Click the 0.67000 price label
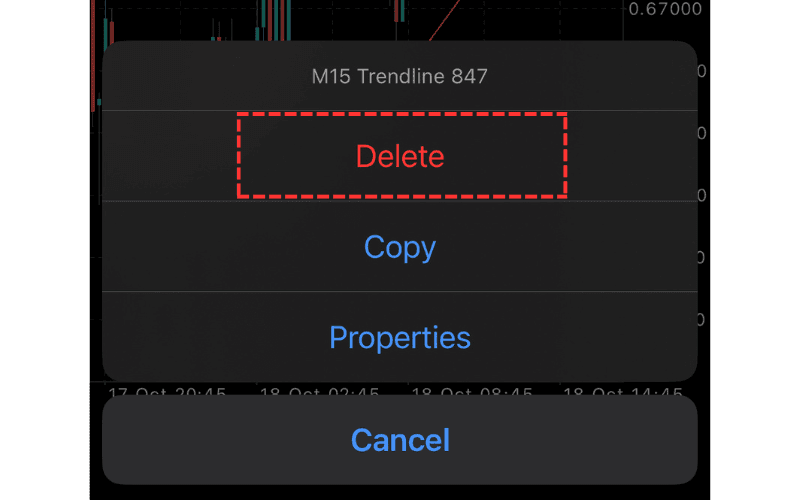Image resolution: width=800 pixels, height=500 pixels. 666,10
